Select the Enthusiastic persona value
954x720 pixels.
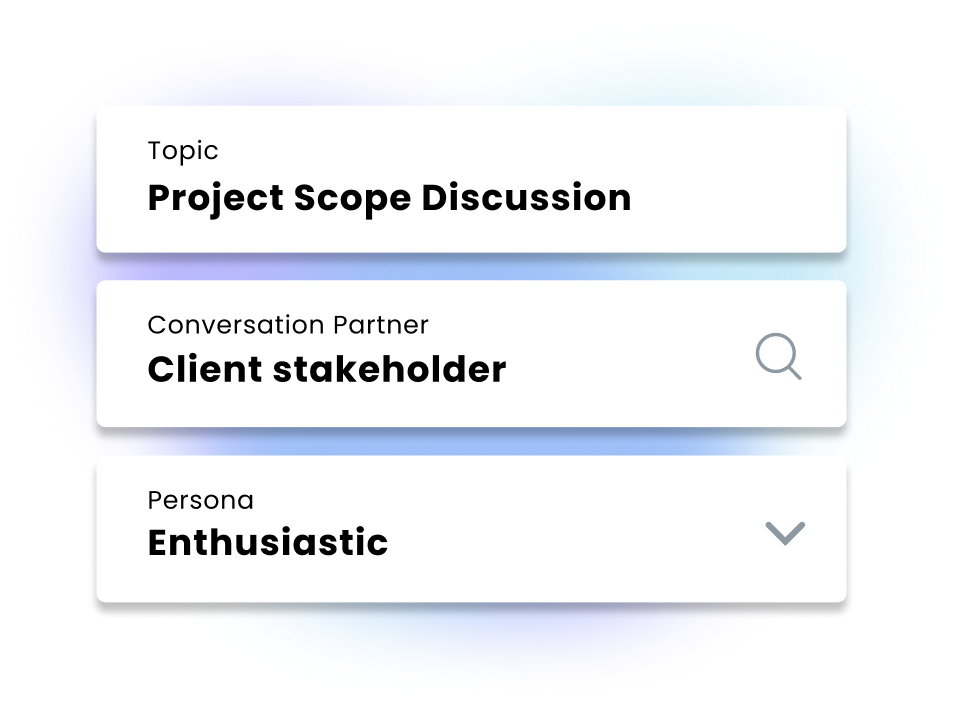(268, 543)
